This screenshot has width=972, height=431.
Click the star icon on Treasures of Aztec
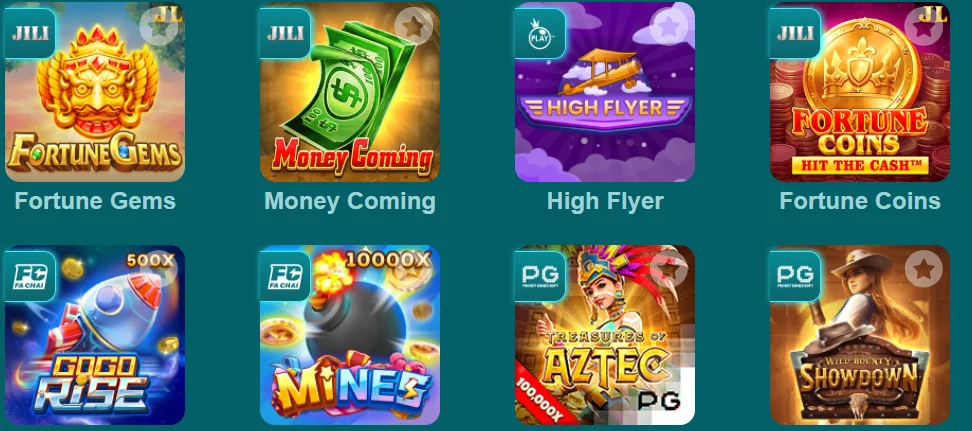(668, 269)
